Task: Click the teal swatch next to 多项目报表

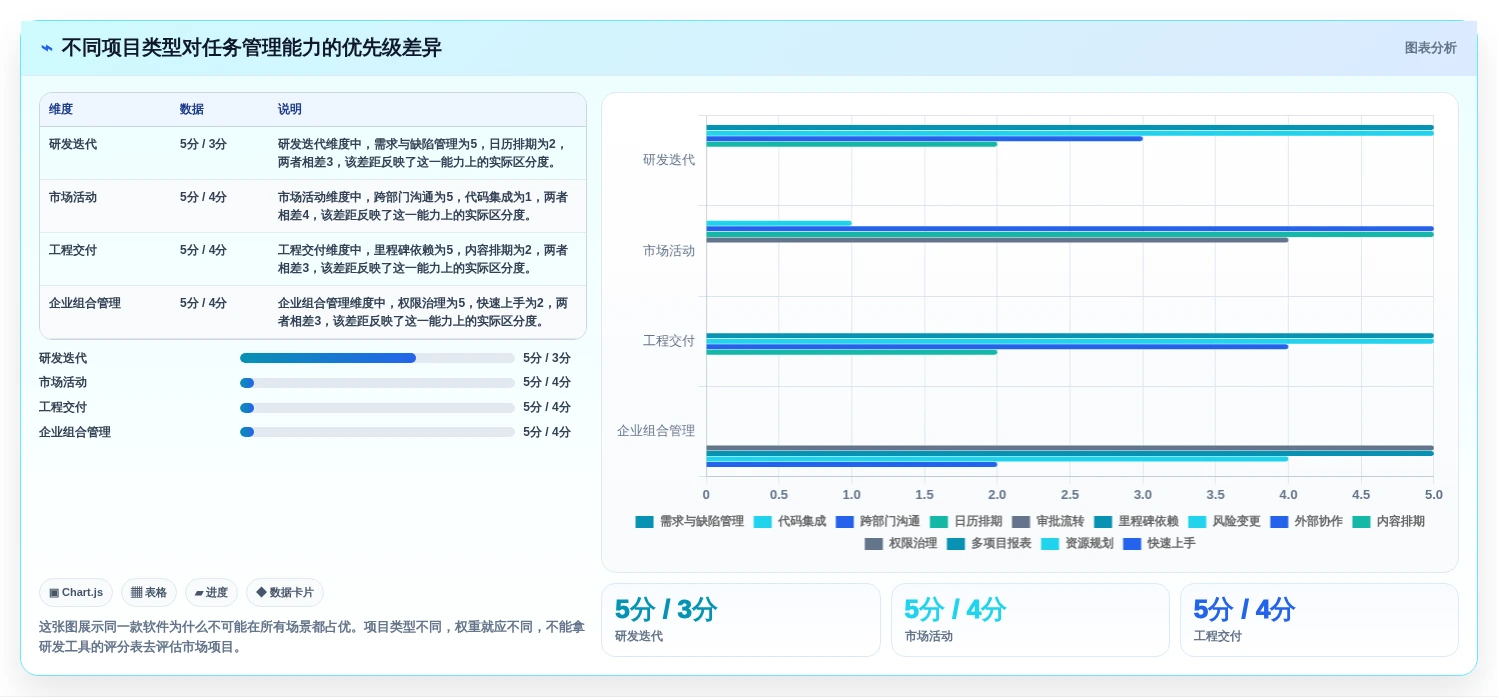Action: [x=956, y=544]
